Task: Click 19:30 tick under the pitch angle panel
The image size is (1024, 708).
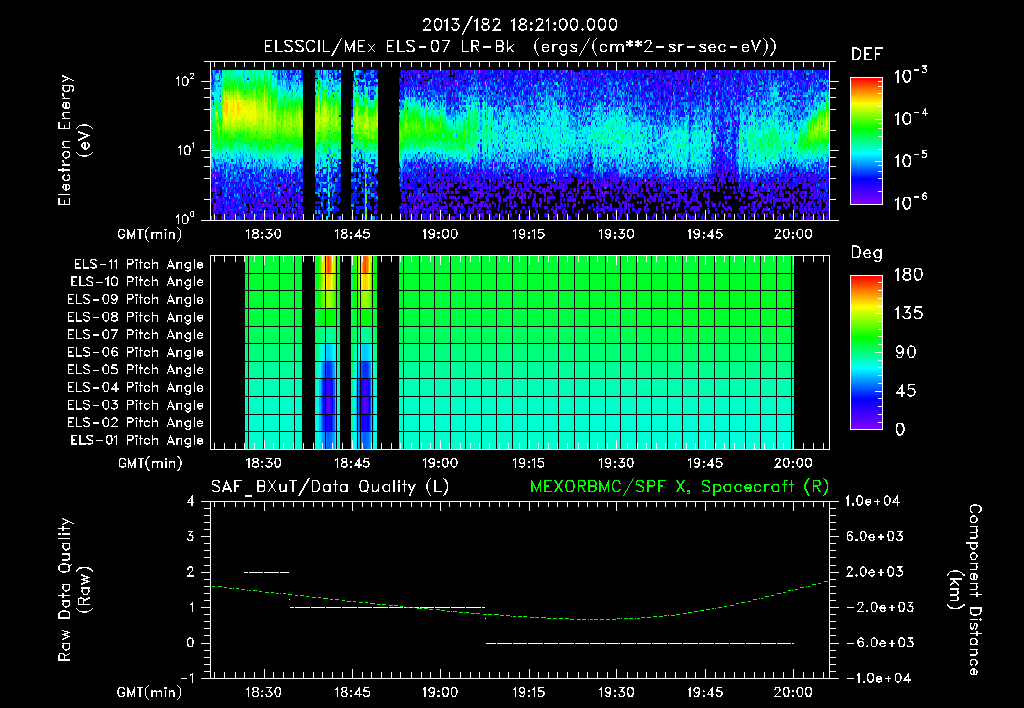Action: tap(616, 464)
